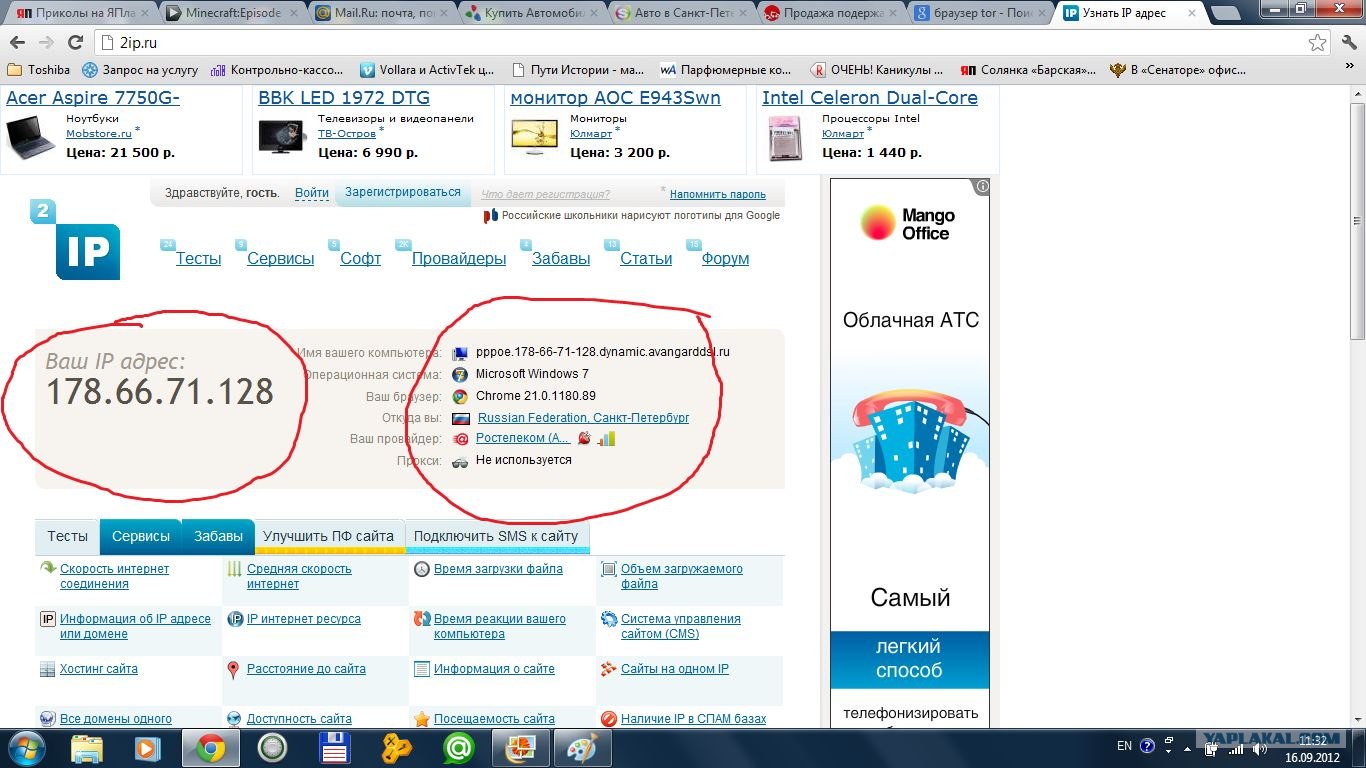Click the Microsoft Windows 7 text

[x=532, y=374]
